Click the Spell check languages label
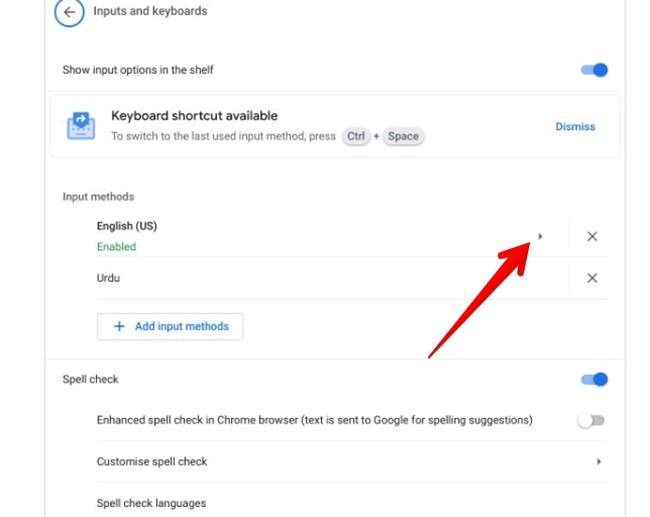Image resolution: width=650 pixels, height=517 pixels. pyautogui.click(x=151, y=503)
